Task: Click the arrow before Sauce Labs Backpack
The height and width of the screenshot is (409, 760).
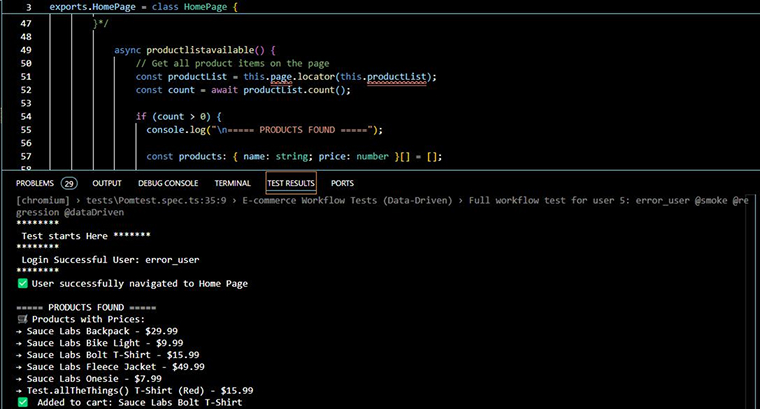Action: pyautogui.click(x=20, y=331)
